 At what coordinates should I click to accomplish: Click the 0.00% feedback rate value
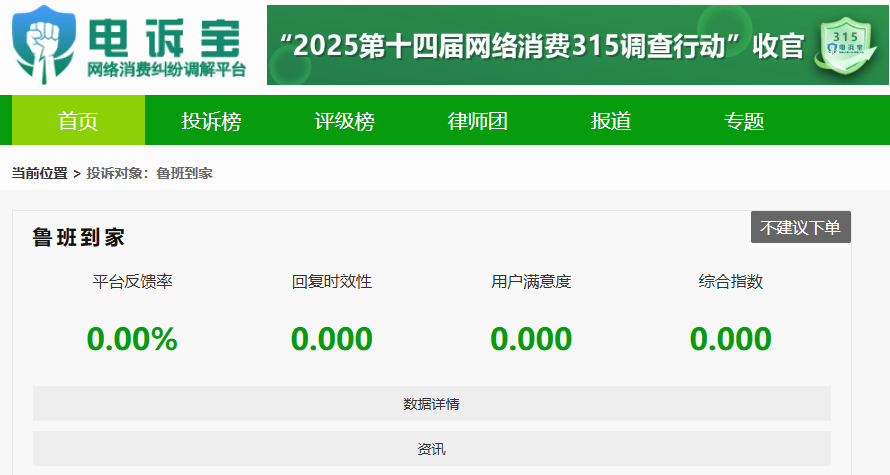pos(132,339)
